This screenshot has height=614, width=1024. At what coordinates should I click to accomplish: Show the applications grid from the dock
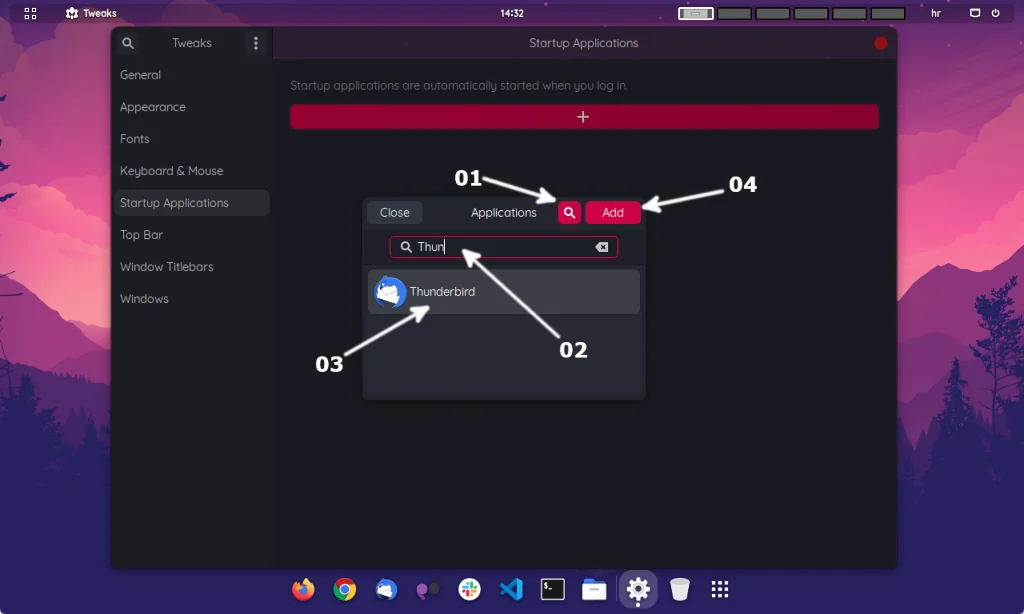pyautogui.click(x=722, y=590)
